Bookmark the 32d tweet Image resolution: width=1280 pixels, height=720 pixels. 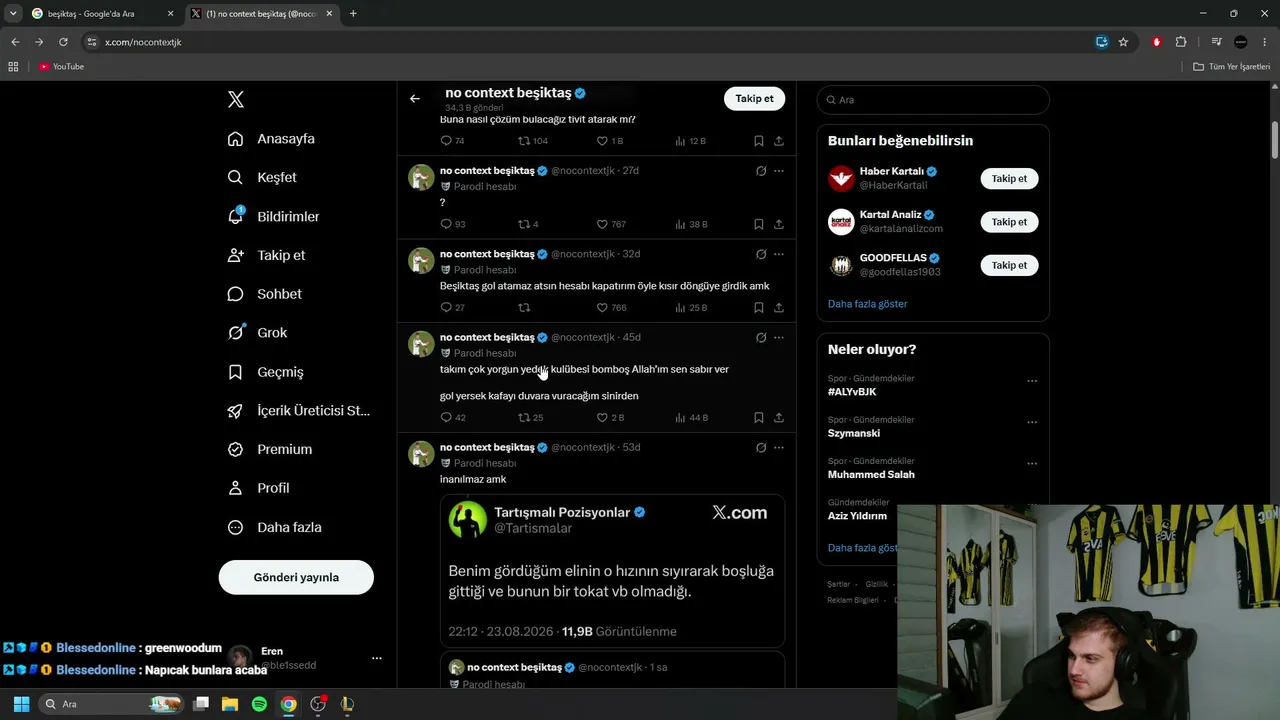point(759,307)
